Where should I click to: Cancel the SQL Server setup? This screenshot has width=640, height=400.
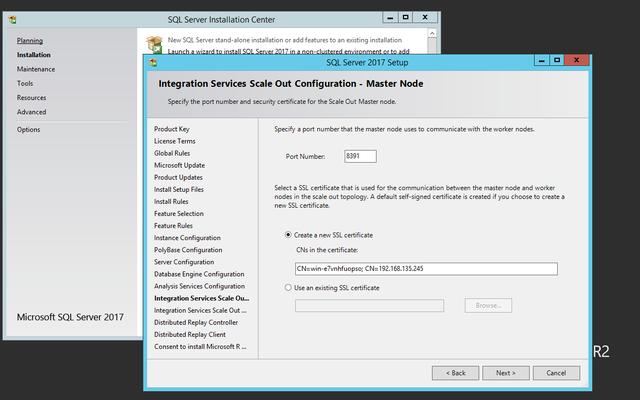pyautogui.click(x=556, y=373)
